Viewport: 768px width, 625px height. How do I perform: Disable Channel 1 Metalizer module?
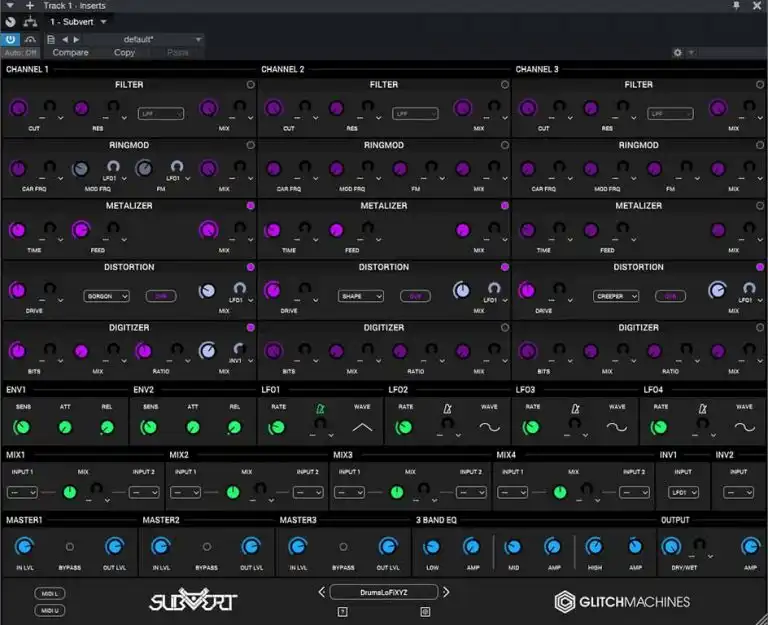click(250, 206)
